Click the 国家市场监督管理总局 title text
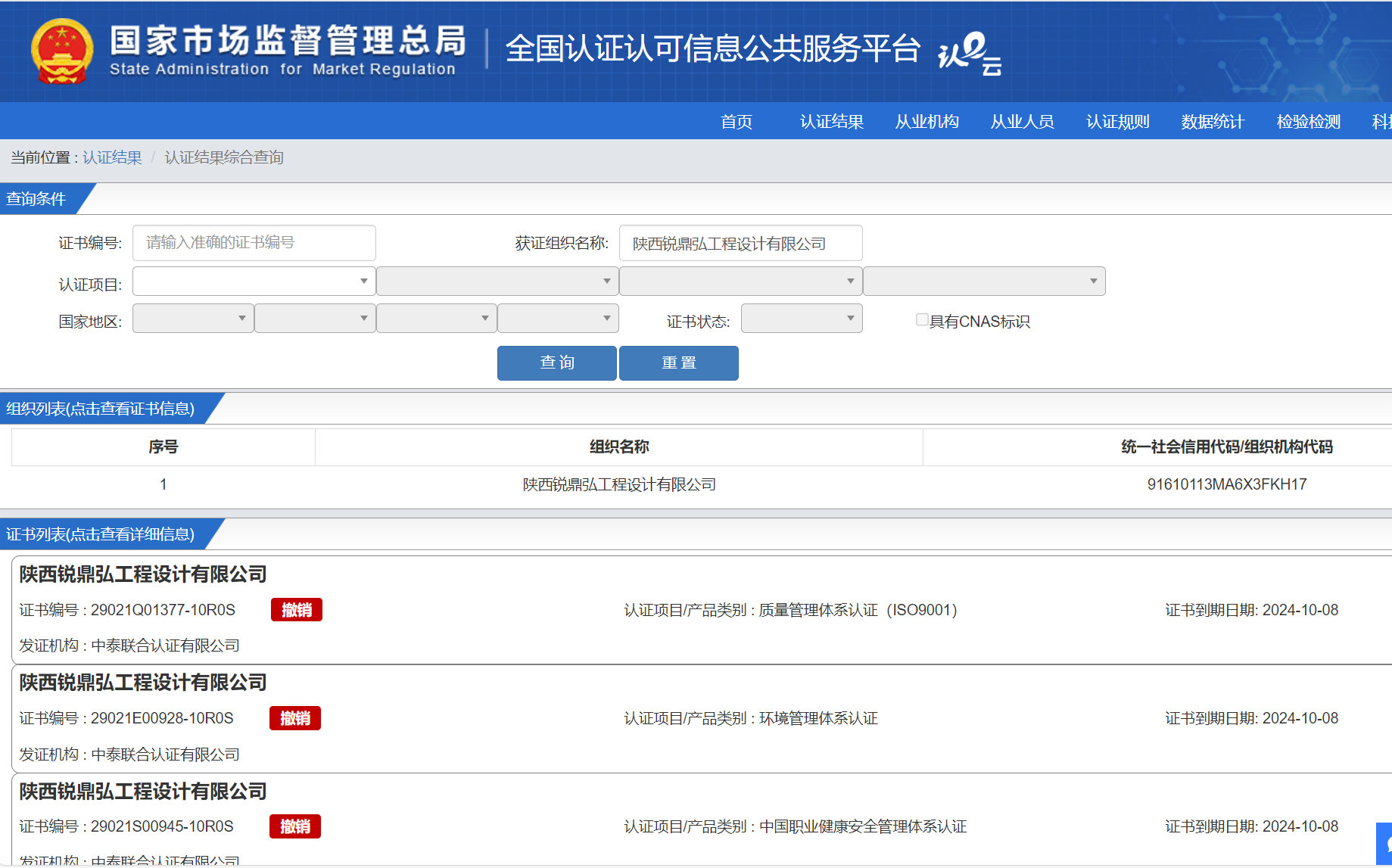Screen dimensions: 1392x868 pyautogui.click(x=288, y=40)
